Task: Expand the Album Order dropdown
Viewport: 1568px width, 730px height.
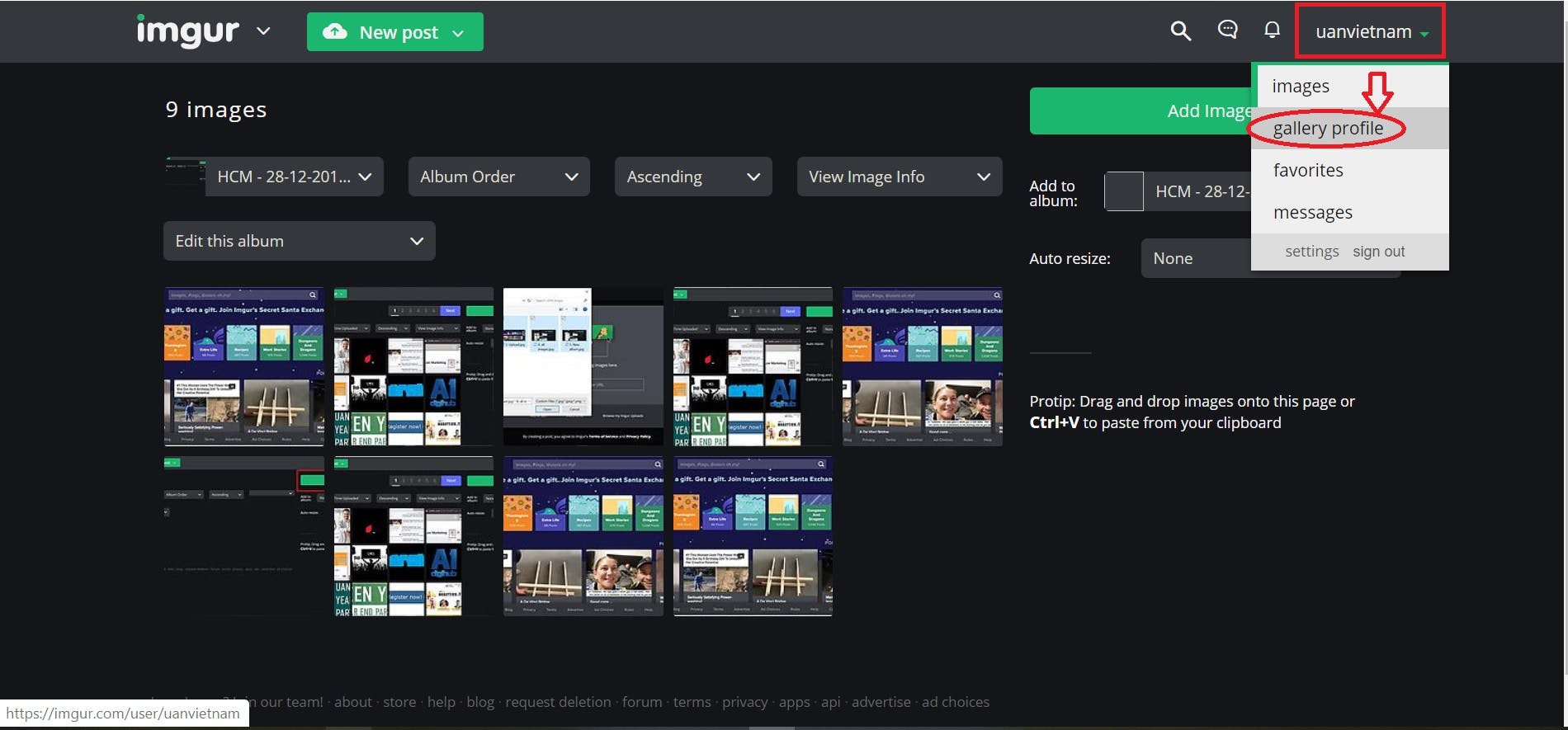Action: pyautogui.click(x=498, y=177)
